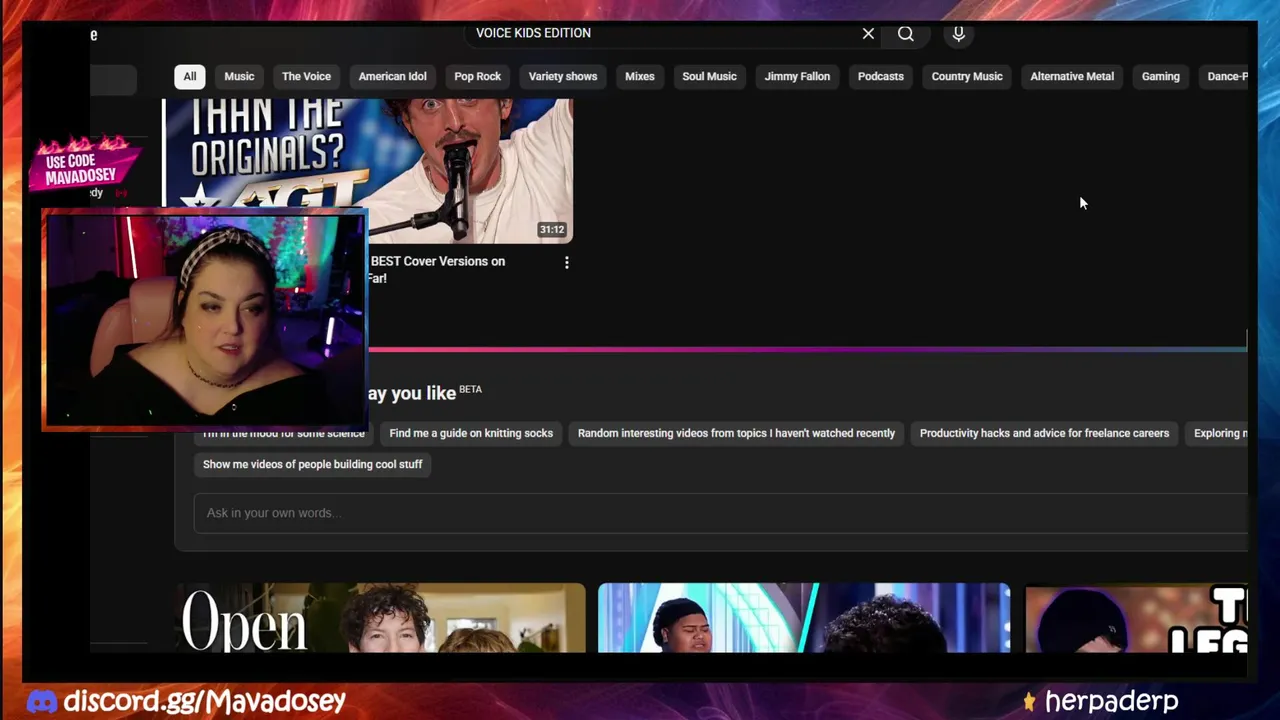
Task: Select the Soul Music filter chip
Action: (x=709, y=77)
